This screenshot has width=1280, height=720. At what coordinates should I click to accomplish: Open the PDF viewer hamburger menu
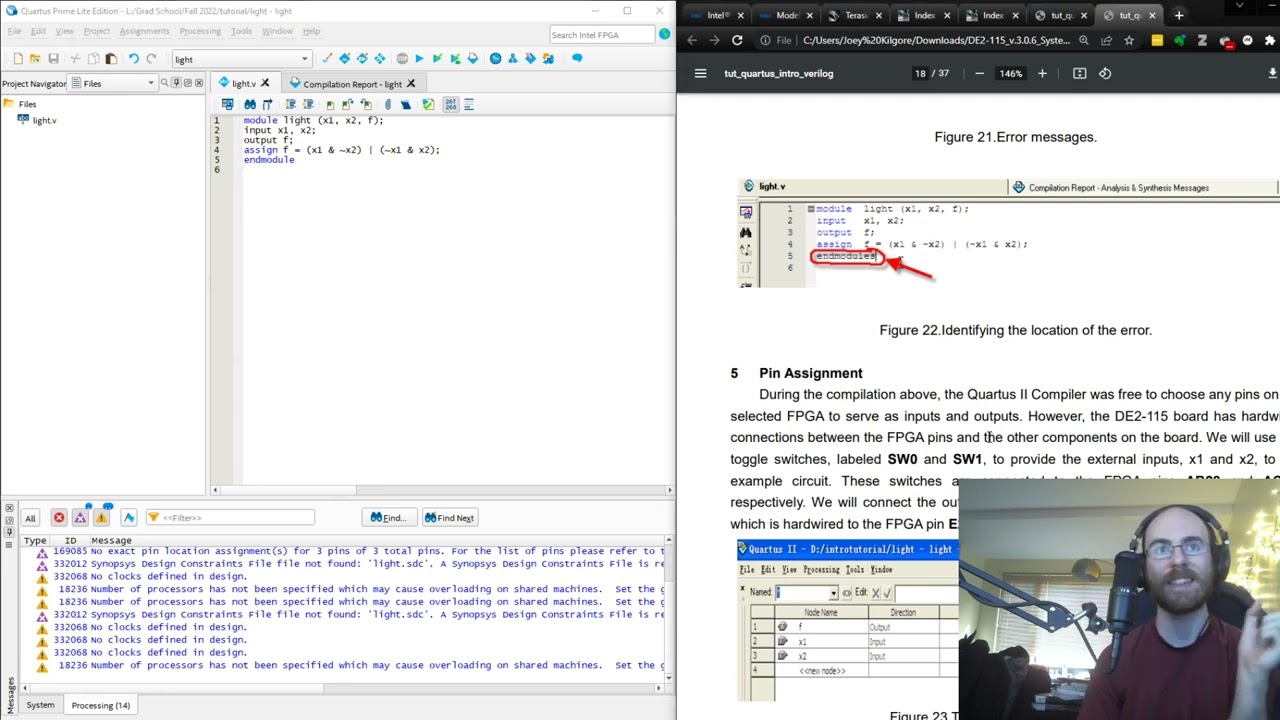(700, 73)
